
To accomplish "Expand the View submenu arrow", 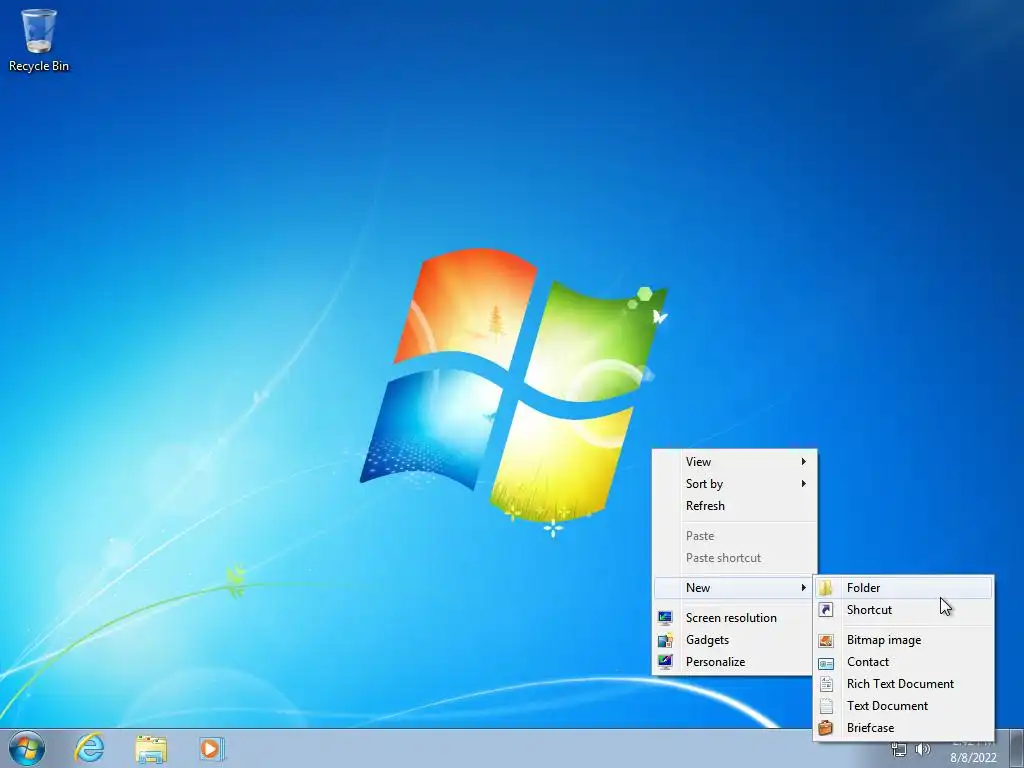I will pyautogui.click(x=804, y=462).
